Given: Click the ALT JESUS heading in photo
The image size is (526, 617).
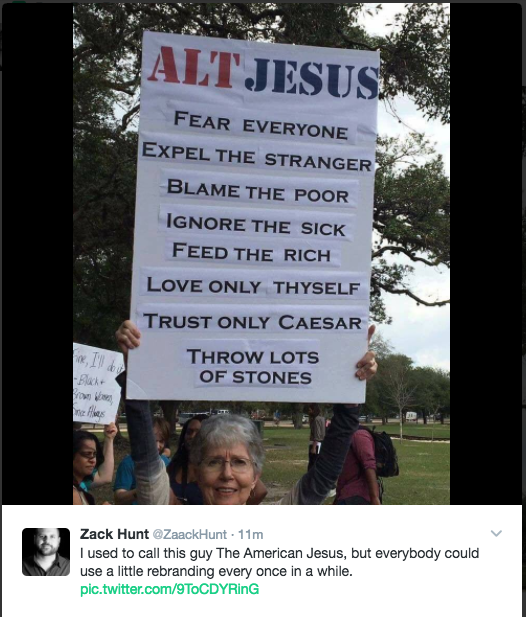Looking at the screenshot, I should [263, 72].
